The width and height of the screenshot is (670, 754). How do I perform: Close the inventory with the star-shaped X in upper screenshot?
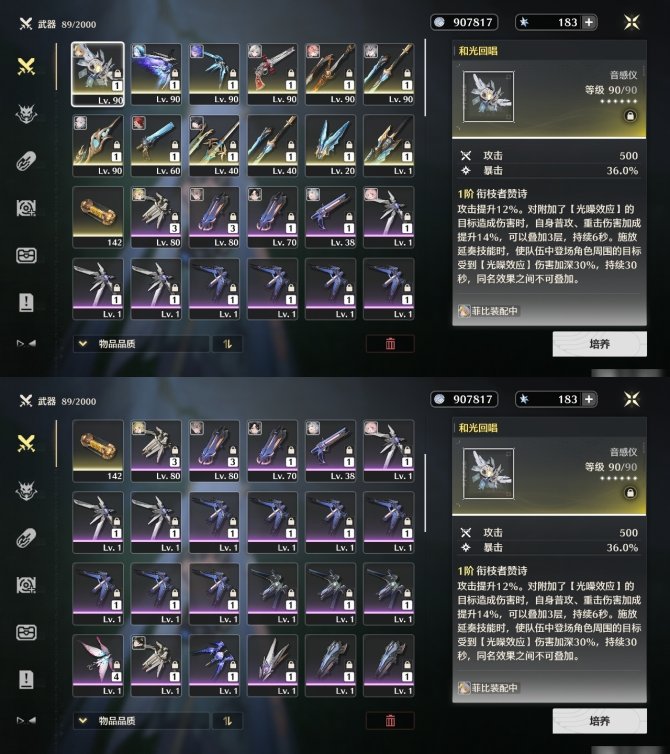pyautogui.click(x=632, y=22)
